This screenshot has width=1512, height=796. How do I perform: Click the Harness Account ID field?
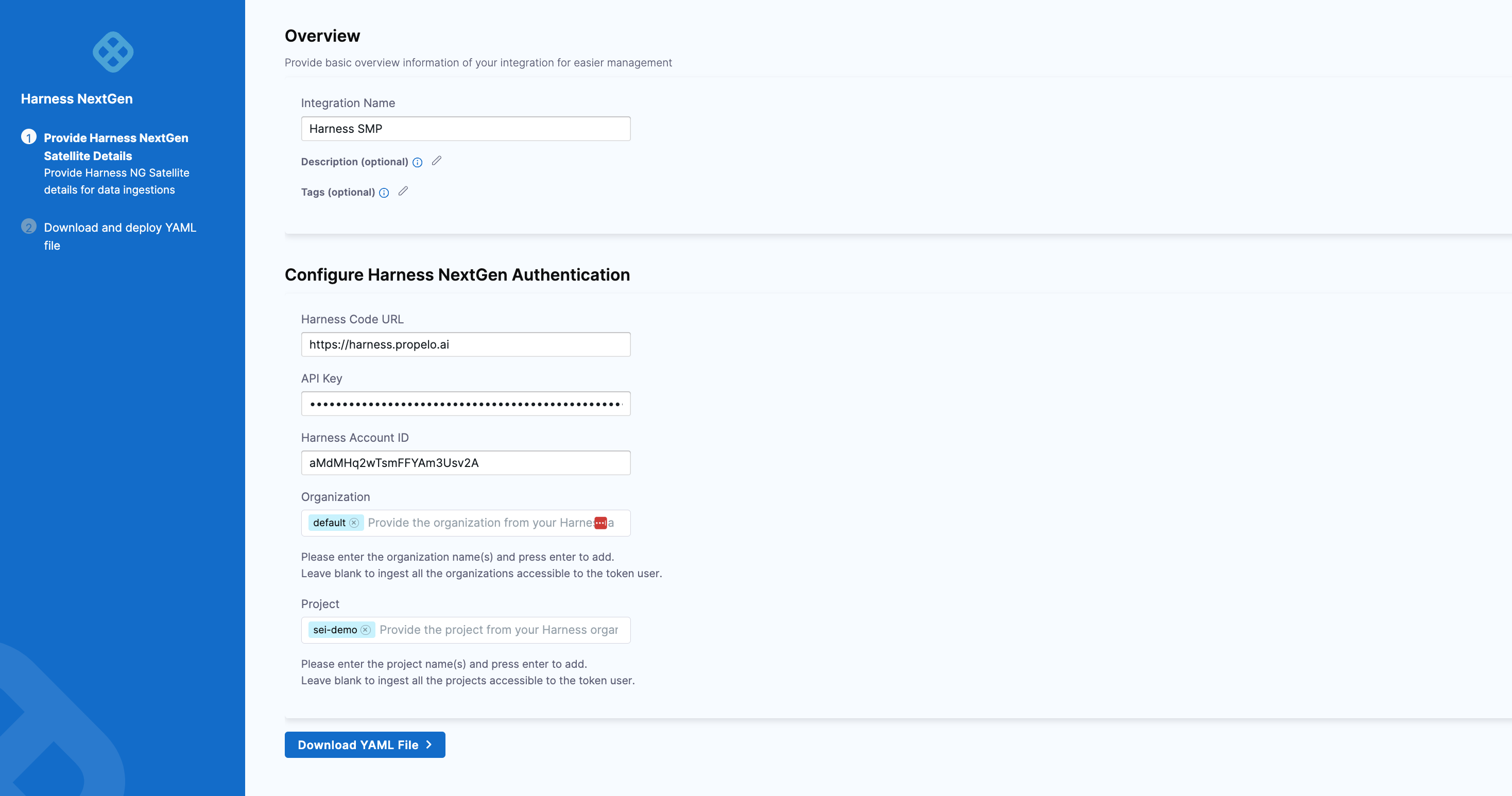(x=466, y=462)
